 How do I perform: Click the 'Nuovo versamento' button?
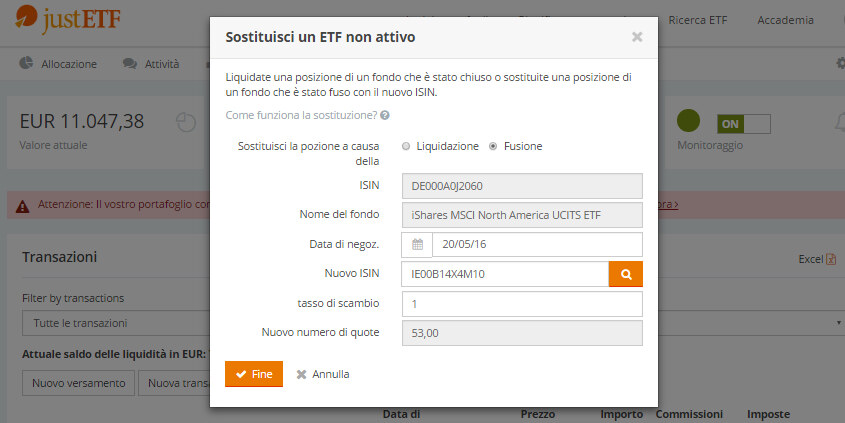click(79, 383)
